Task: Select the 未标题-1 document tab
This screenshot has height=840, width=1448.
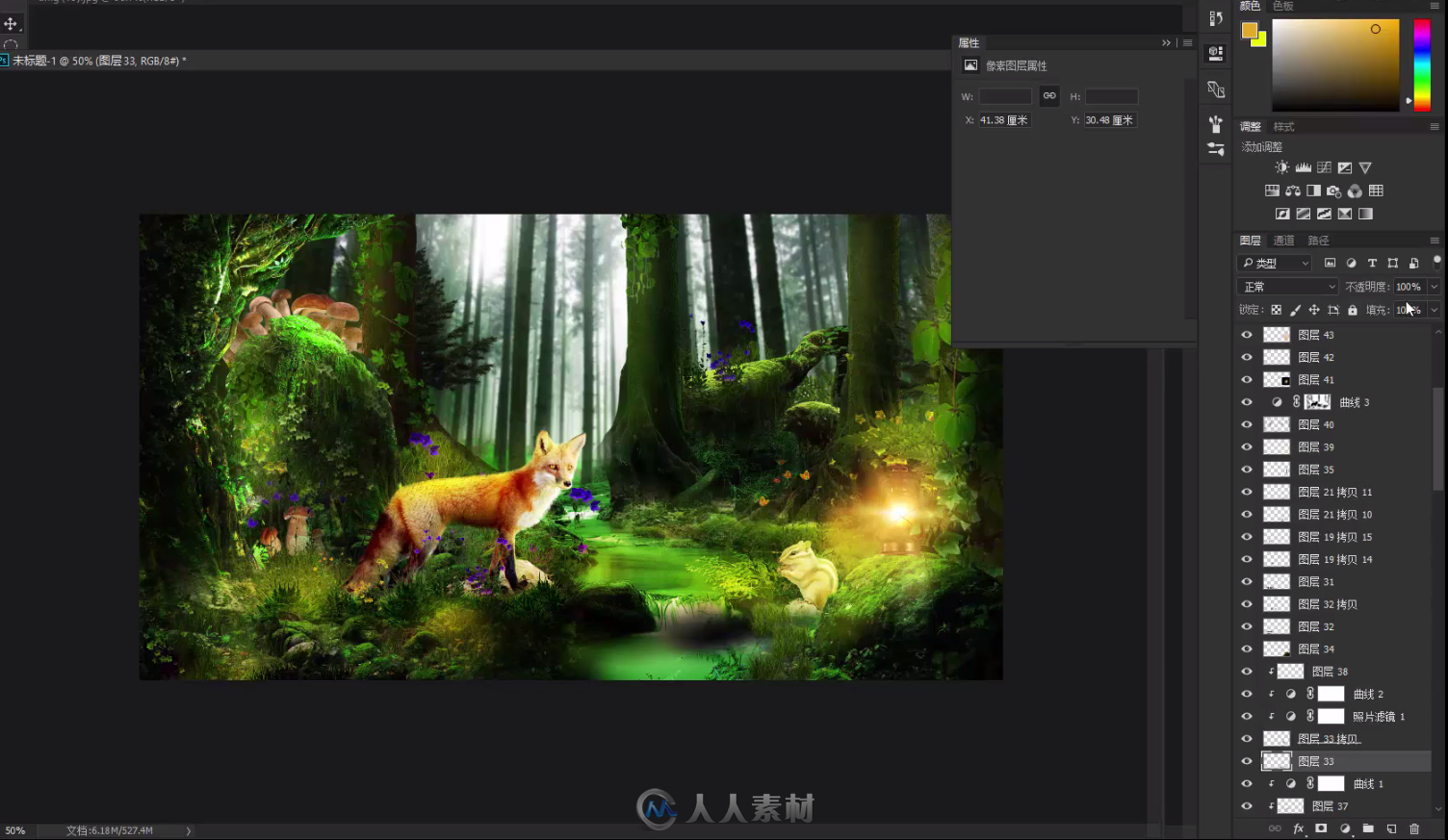Action: [x=99, y=61]
